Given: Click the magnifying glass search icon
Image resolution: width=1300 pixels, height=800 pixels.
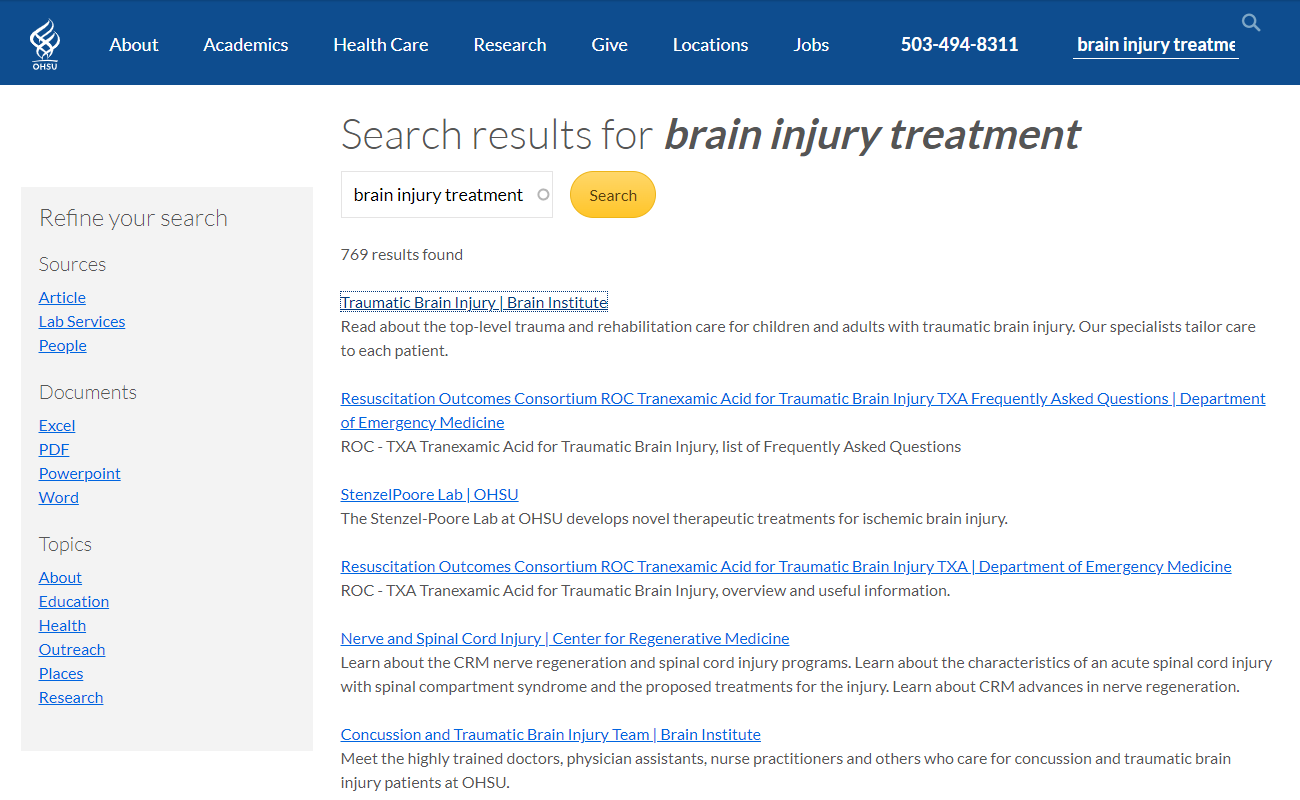Looking at the screenshot, I should coord(1250,22).
